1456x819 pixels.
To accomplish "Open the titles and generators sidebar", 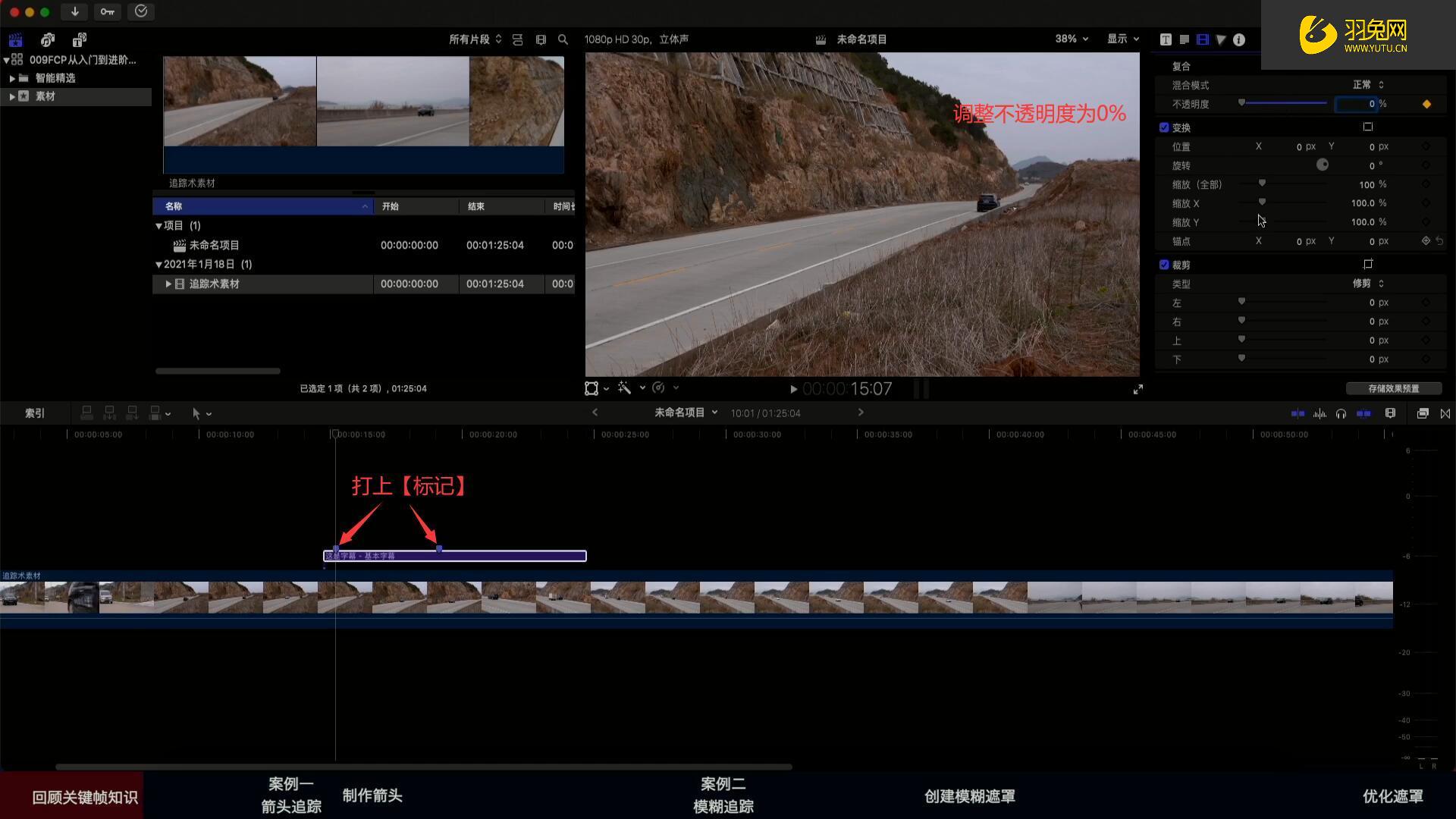I will (x=80, y=39).
